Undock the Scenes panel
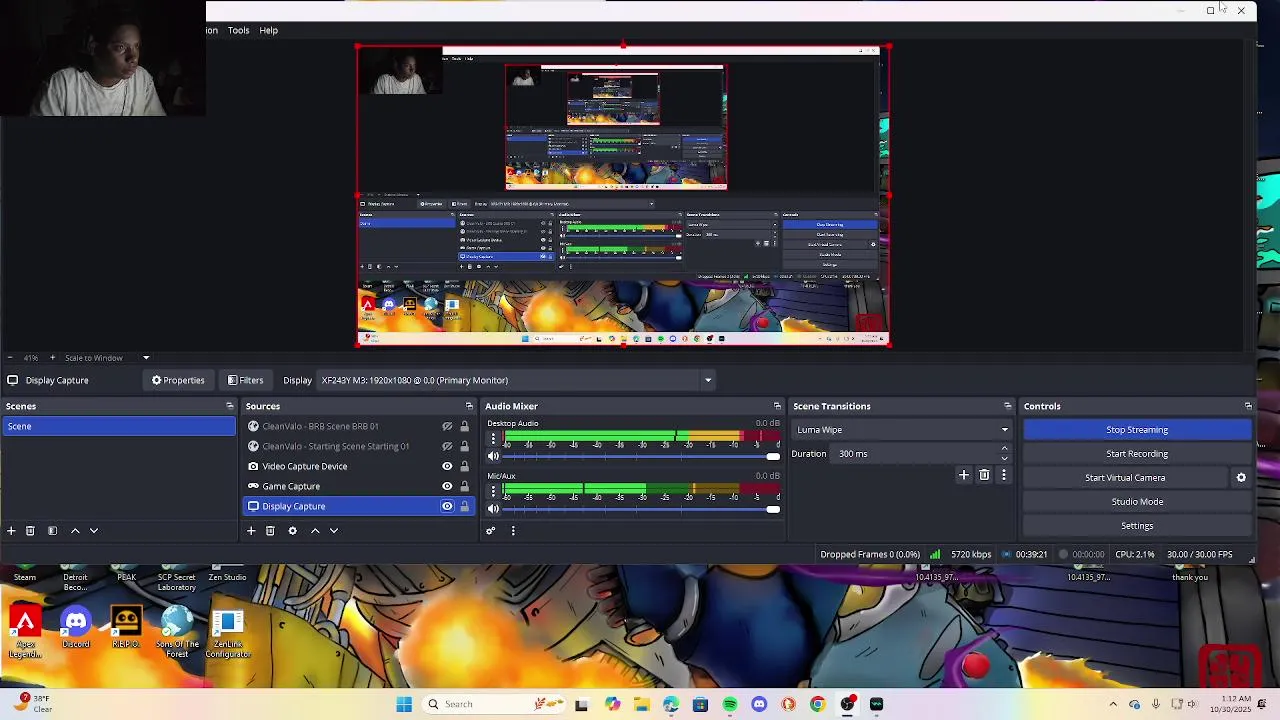Image resolution: width=1280 pixels, height=720 pixels. pos(230,406)
